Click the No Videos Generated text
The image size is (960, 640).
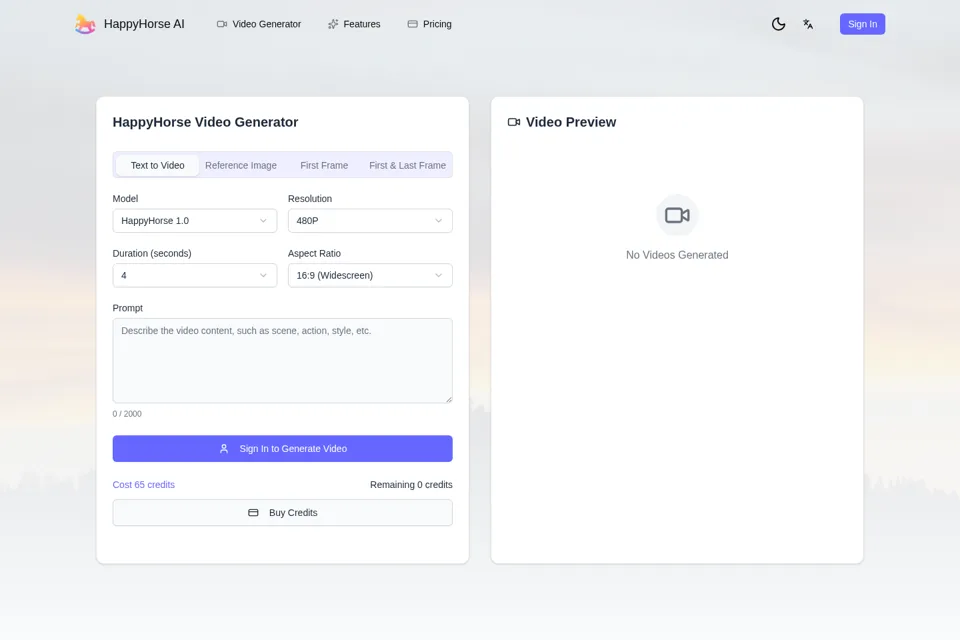point(677,255)
